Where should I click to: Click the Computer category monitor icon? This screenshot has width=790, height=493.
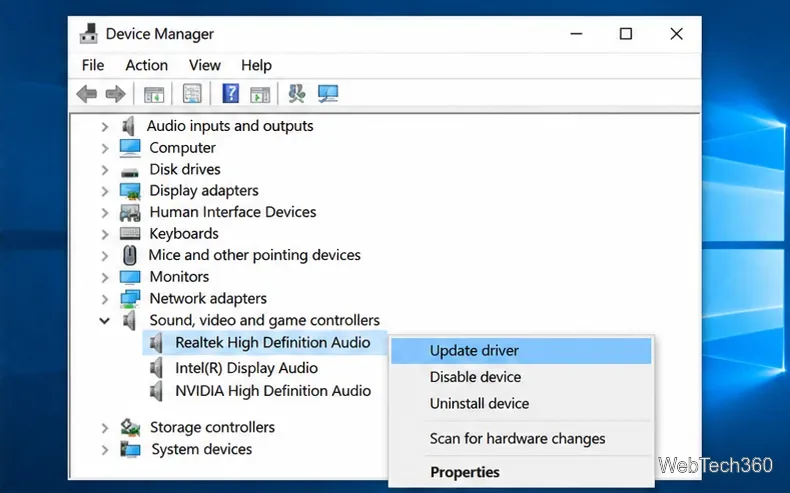coord(130,148)
